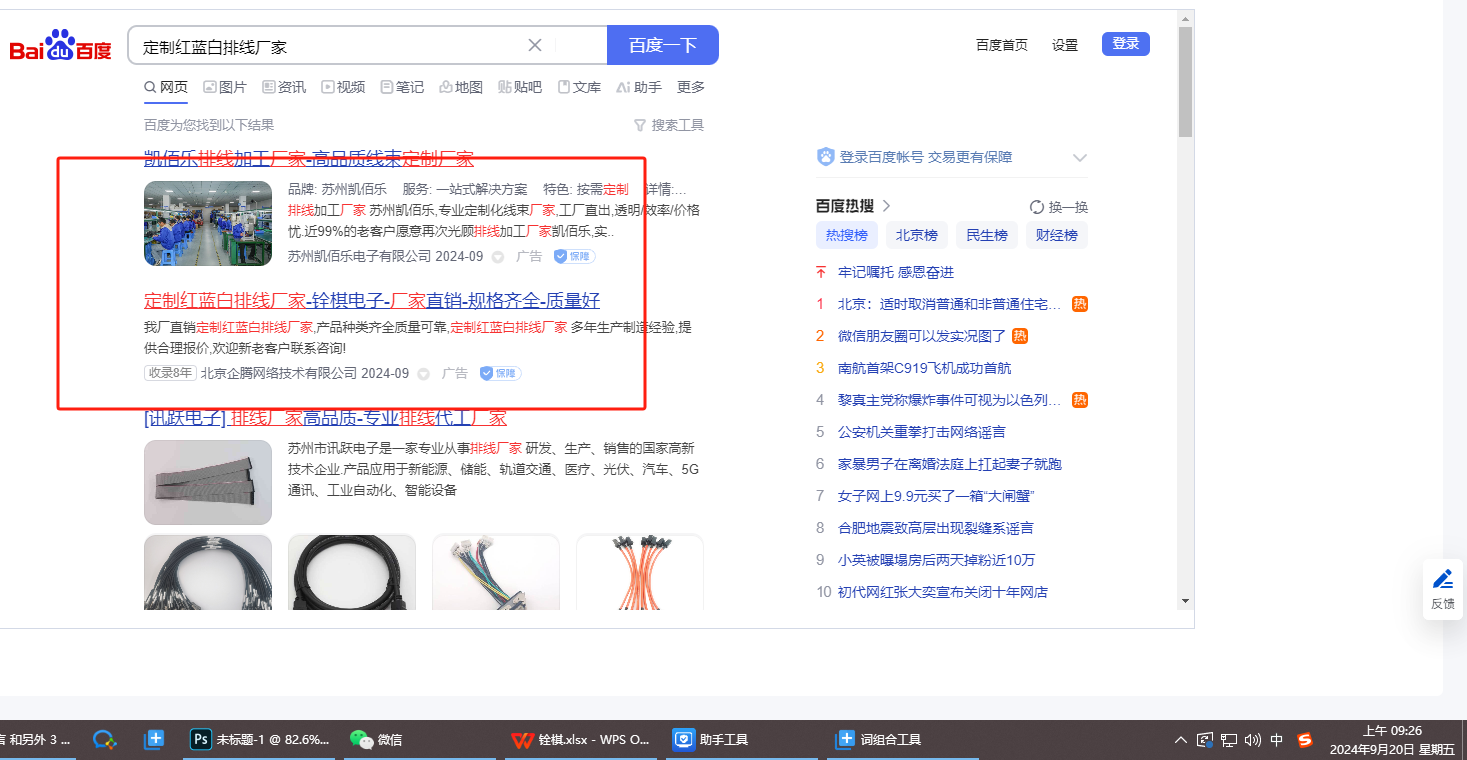Screen dimensions: 1467x760
Task: Go to the 地图 tab
Action: click(461, 87)
